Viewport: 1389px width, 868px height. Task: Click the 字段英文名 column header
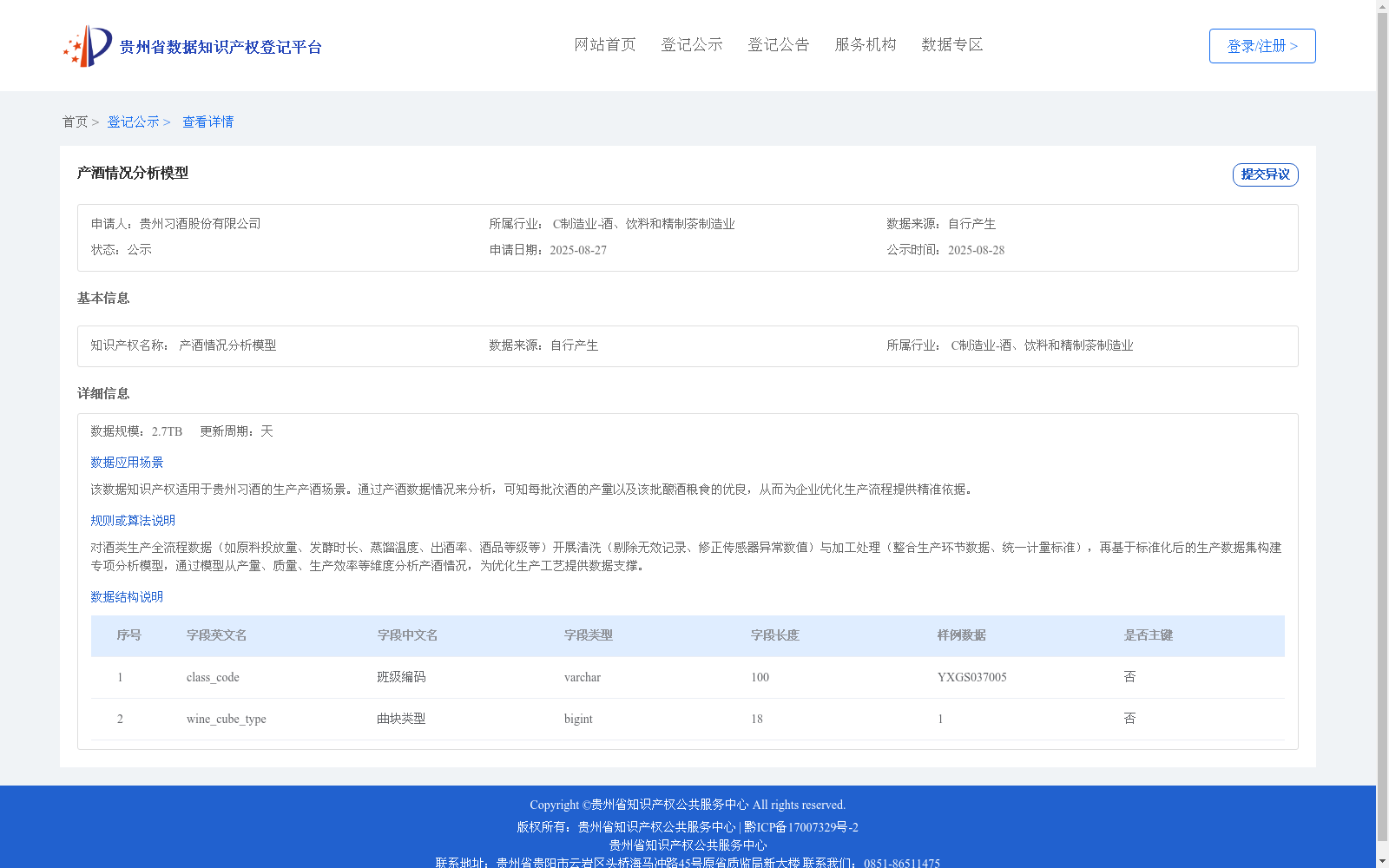(217, 635)
